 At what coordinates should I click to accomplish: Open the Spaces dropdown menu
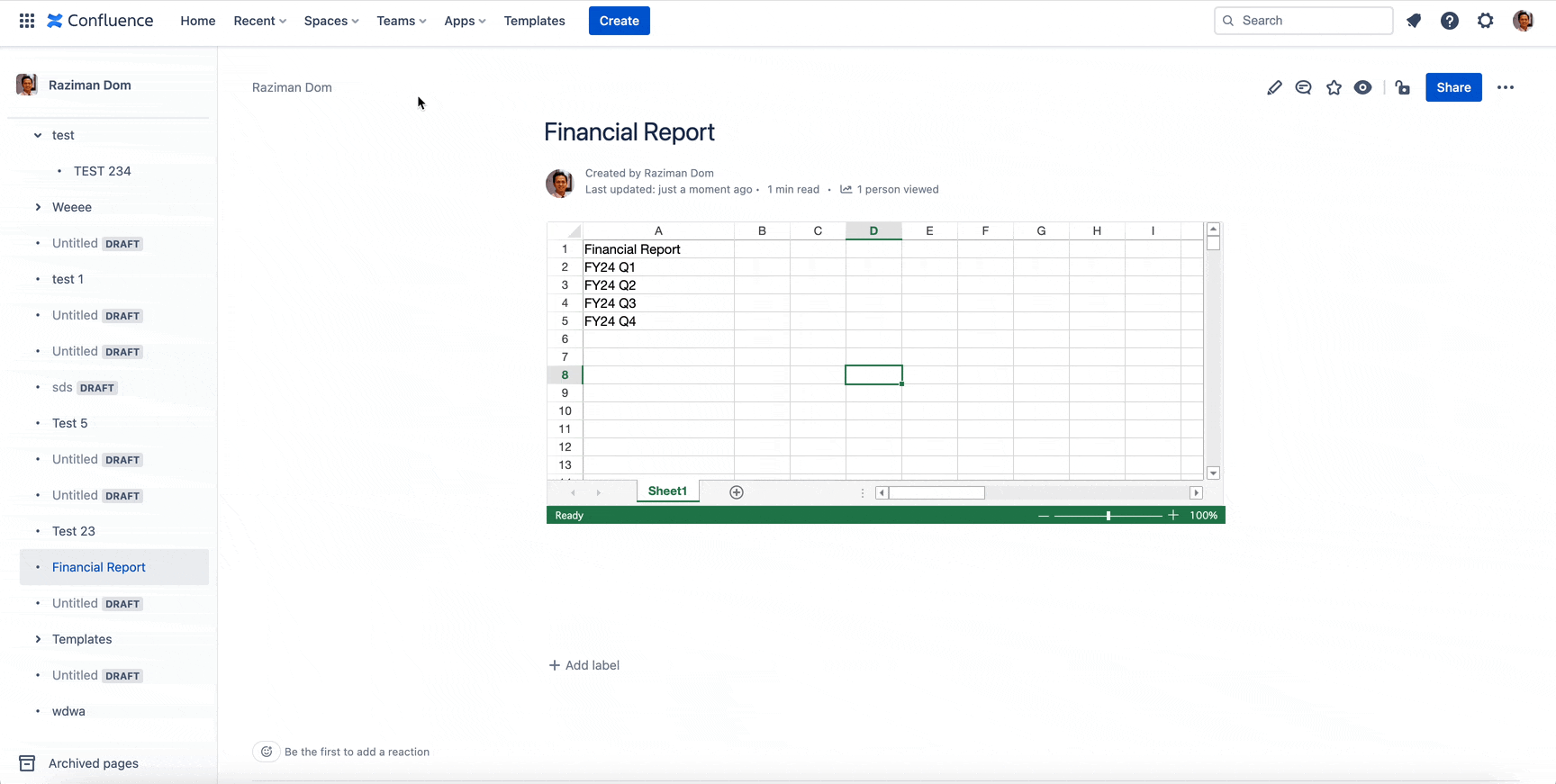(330, 21)
